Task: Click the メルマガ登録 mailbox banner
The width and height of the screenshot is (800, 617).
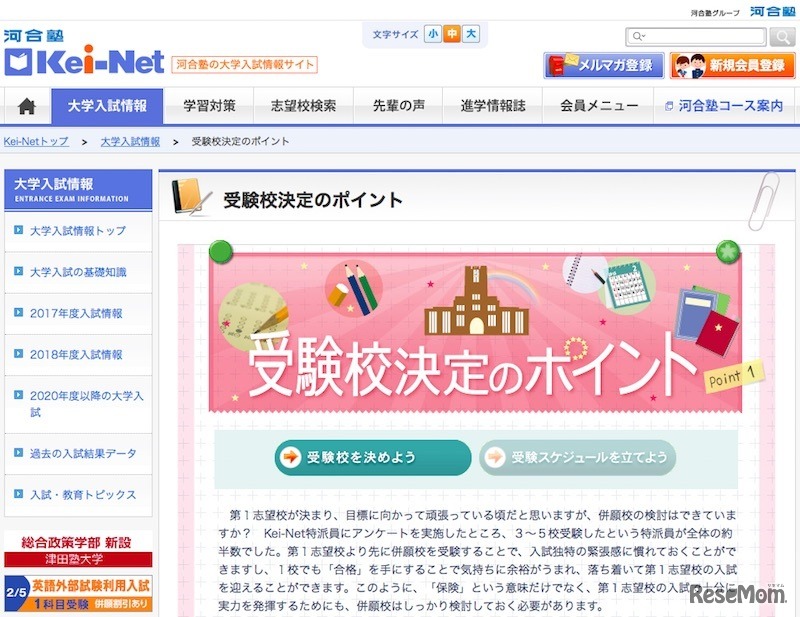Action: [604, 65]
